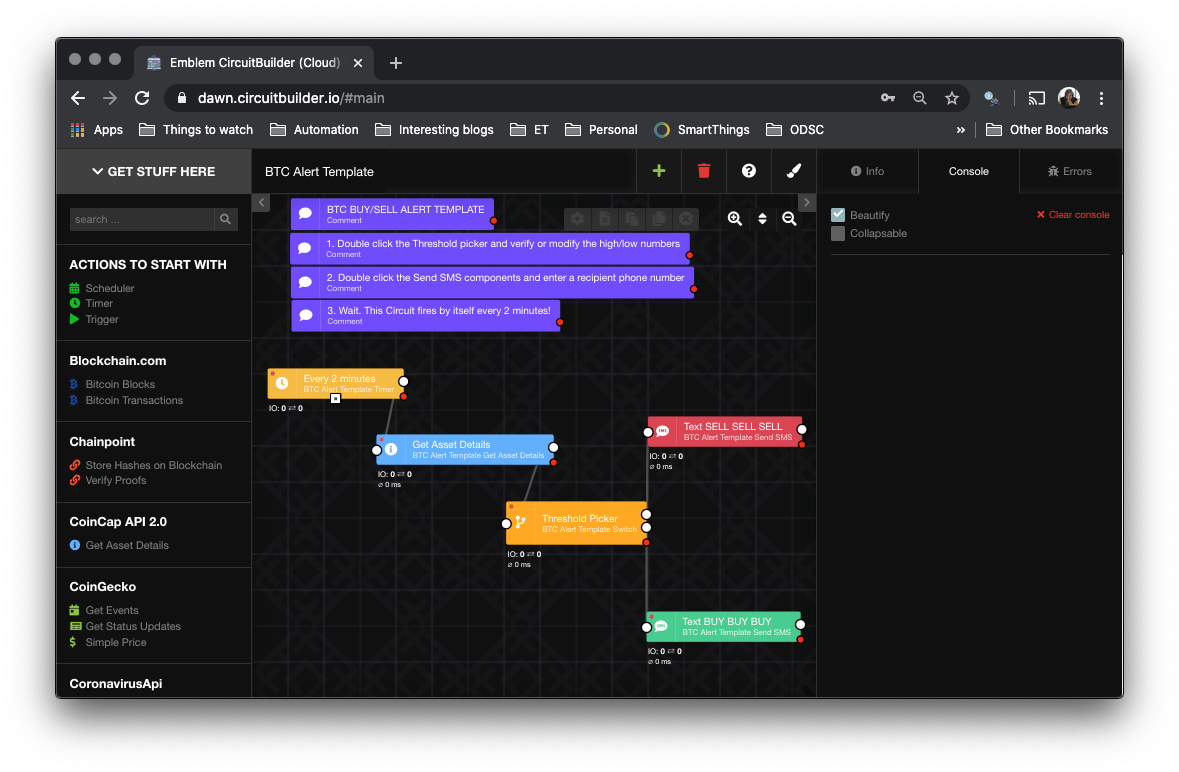Enable the Collapsable checkbox

tap(838, 234)
